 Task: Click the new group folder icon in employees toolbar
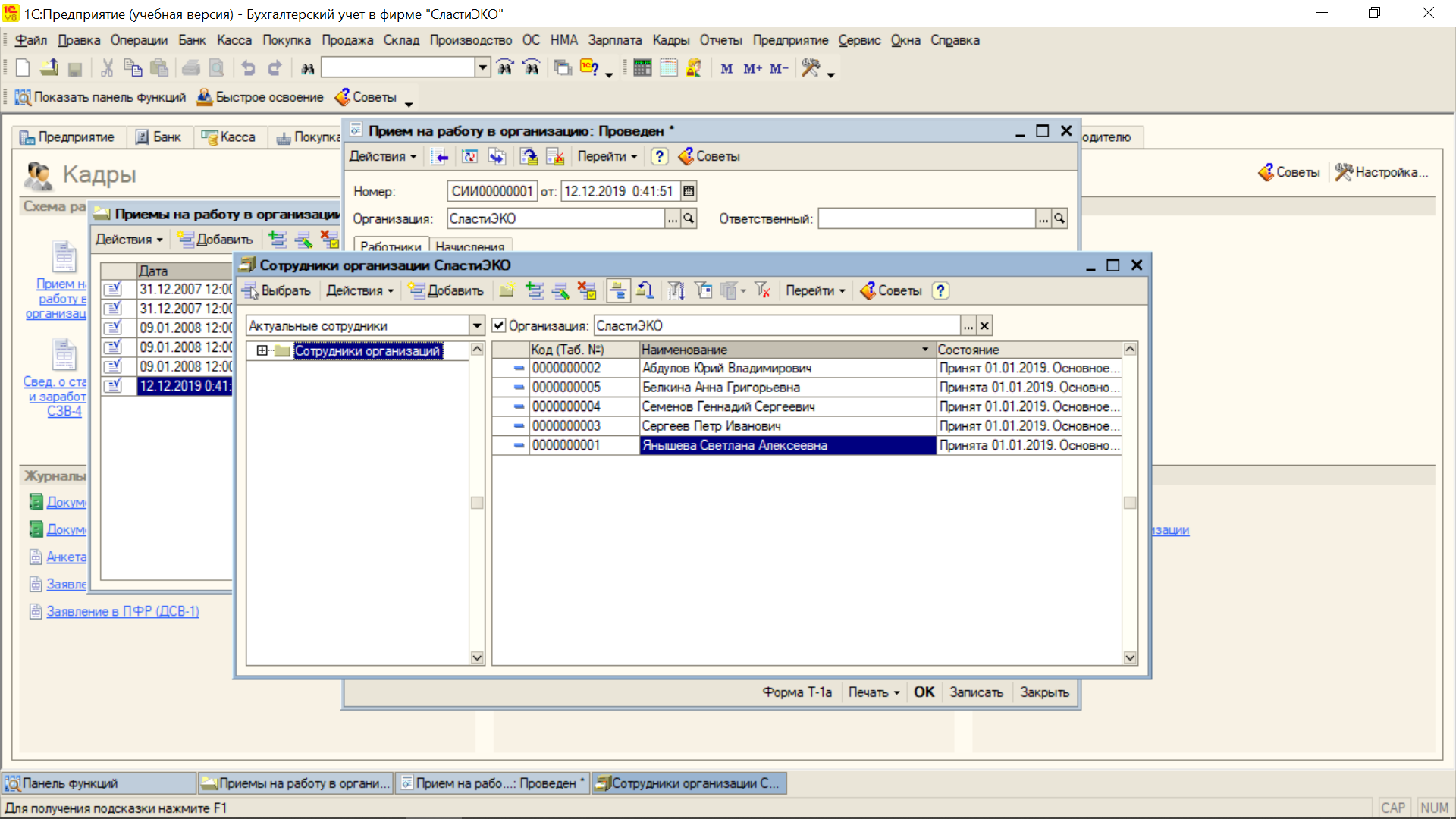[x=507, y=290]
